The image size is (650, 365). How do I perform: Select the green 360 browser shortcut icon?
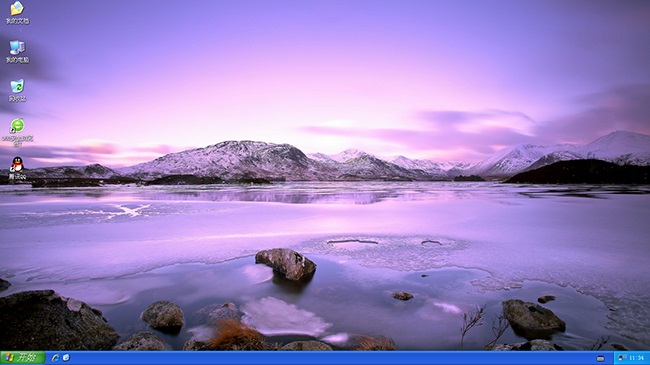pyautogui.click(x=17, y=125)
